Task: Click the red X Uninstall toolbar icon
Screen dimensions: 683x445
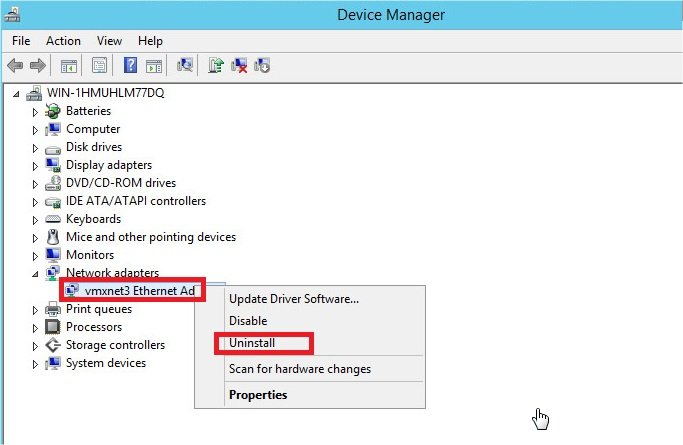Action: (239, 66)
